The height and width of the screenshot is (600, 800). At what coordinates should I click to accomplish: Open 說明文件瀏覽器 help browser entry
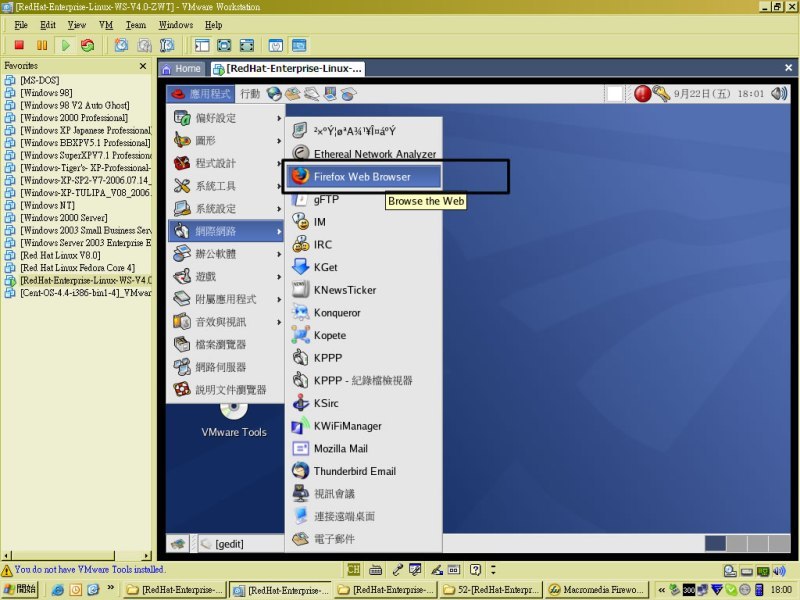point(226,389)
